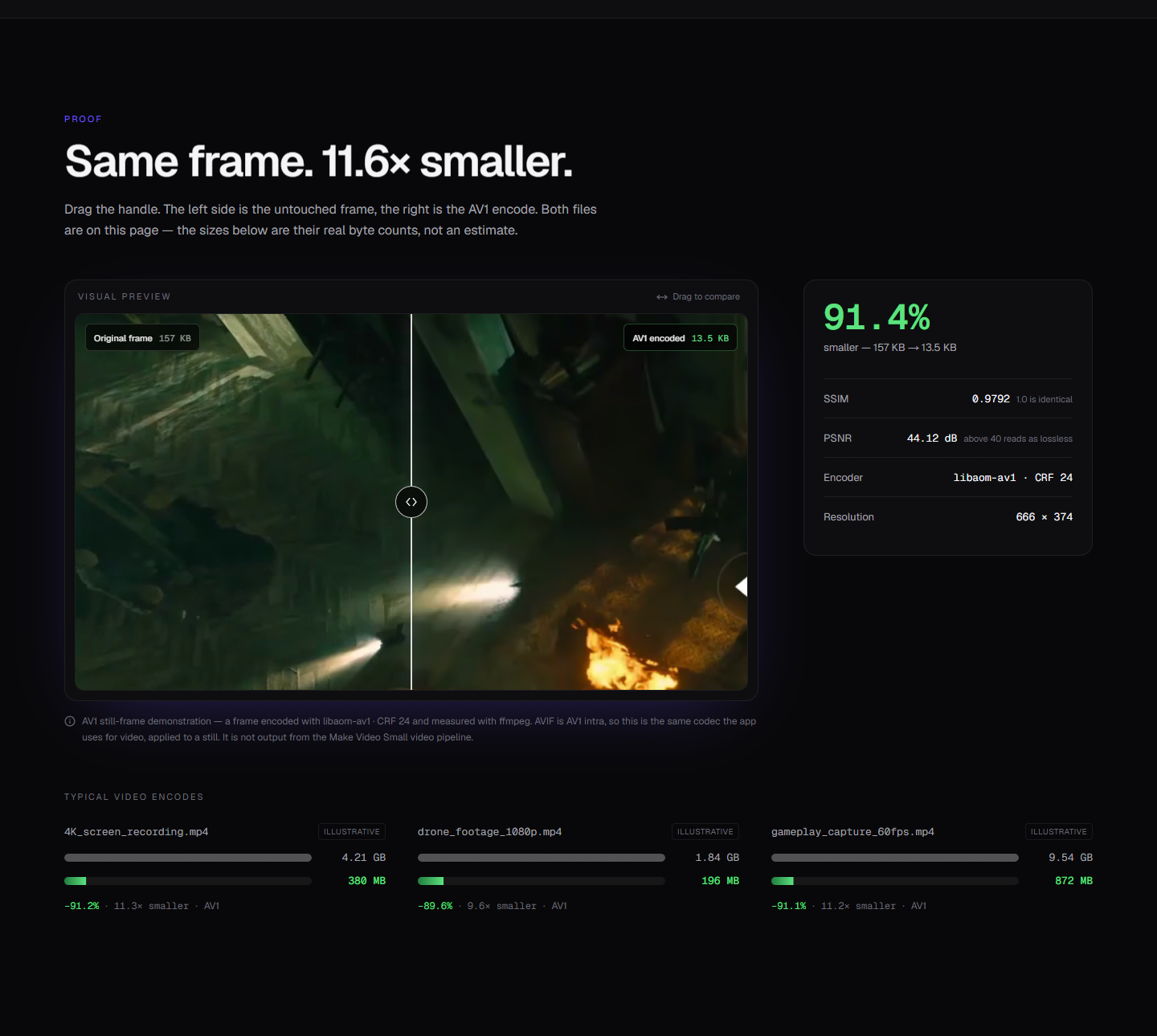Screen dimensions: 1157x1036
Task: Click the green 380 MB encoded bar
Action: 76,881
